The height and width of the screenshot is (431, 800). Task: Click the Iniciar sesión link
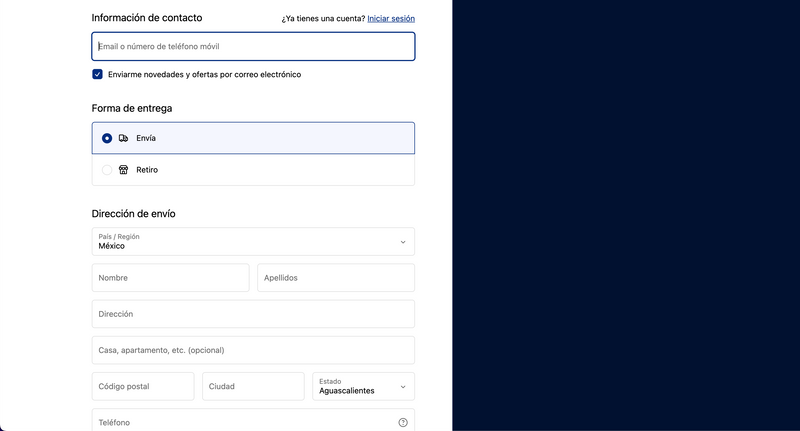pyautogui.click(x=391, y=18)
